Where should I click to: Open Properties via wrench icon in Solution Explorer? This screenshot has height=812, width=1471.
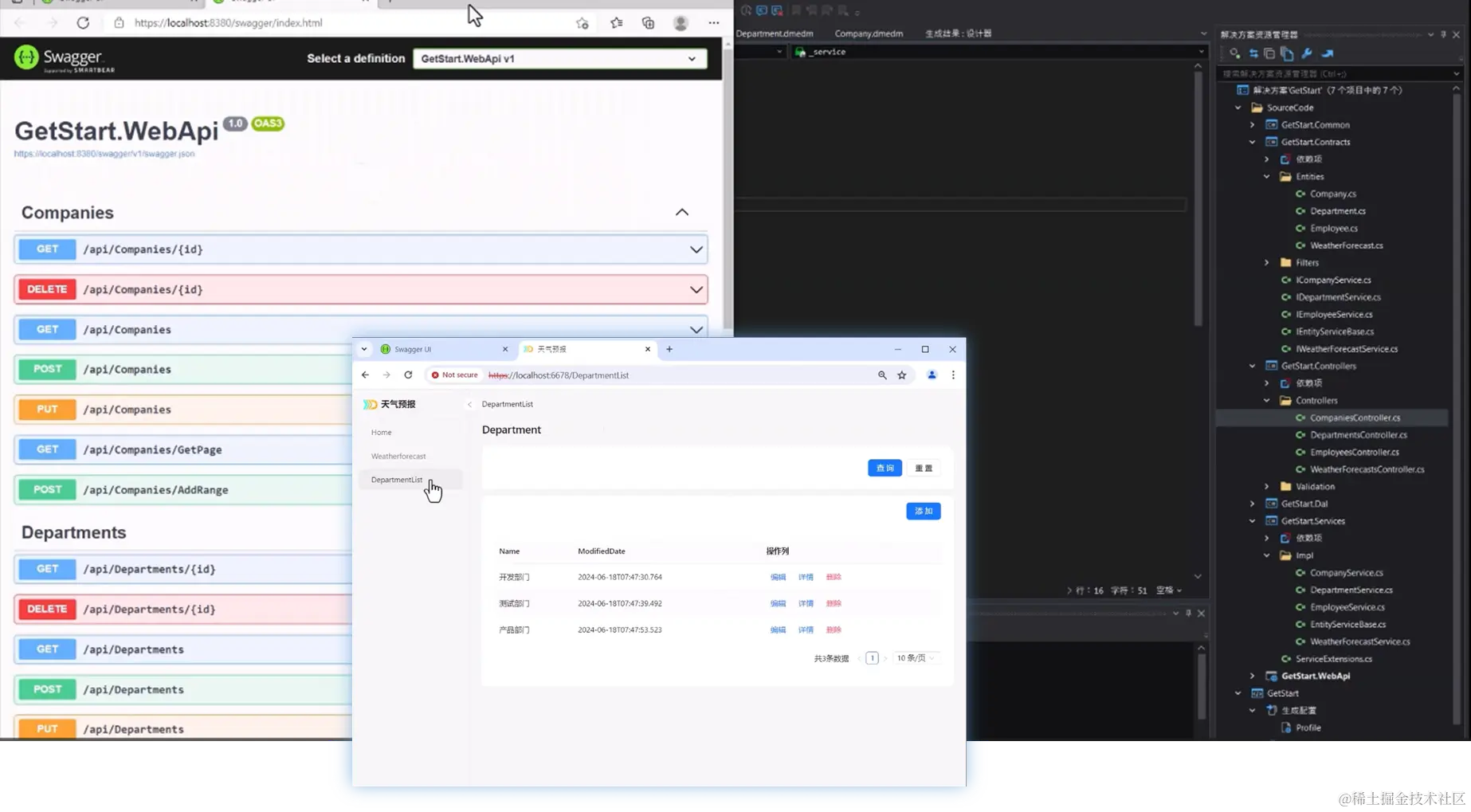(x=1307, y=53)
